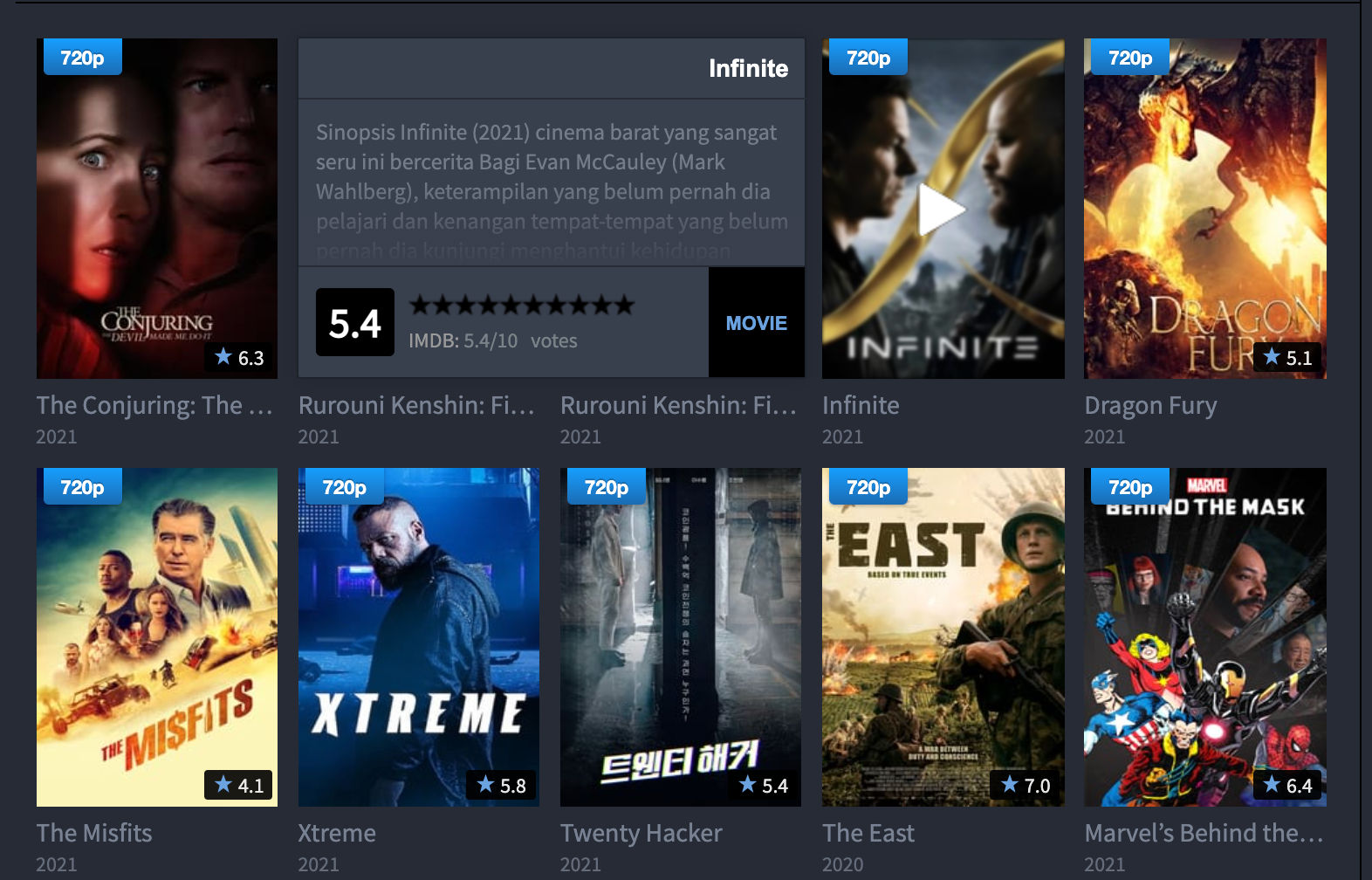Click the year 2021 under Marvel's Behind the Mask
This screenshot has height=880, width=1372.
(x=1104, y=864)
